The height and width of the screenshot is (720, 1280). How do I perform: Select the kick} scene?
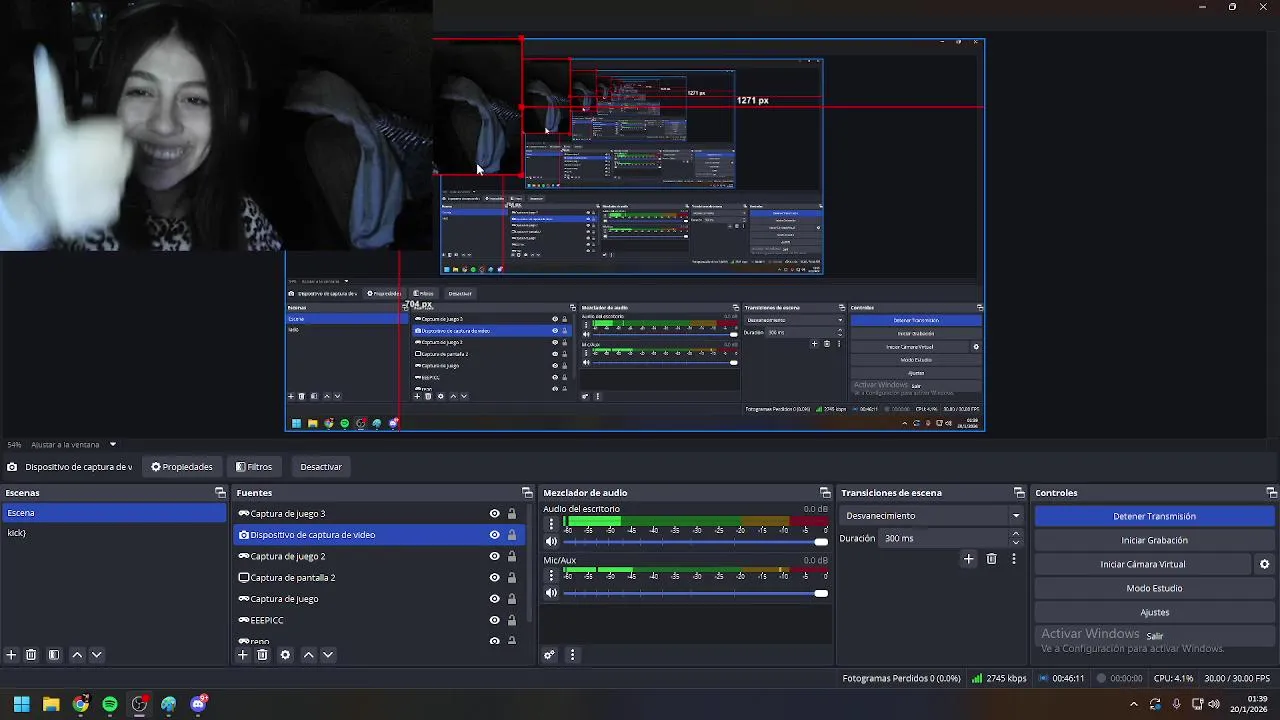click(x=114, y=533)
